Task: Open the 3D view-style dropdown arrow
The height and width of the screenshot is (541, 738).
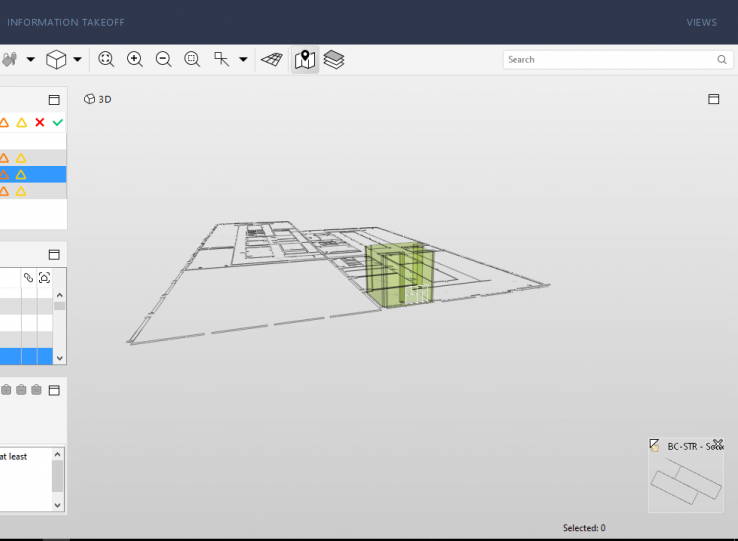Action: 77,60
